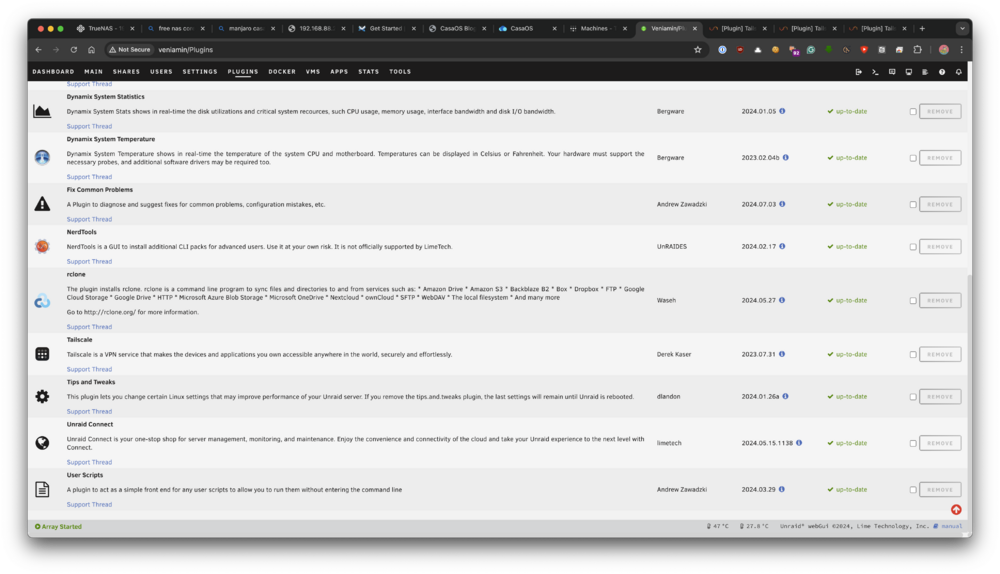Click info icon next to version 2024.05.27
The width and height of the screenshot is (1000, 574).
tap(782, 300)
